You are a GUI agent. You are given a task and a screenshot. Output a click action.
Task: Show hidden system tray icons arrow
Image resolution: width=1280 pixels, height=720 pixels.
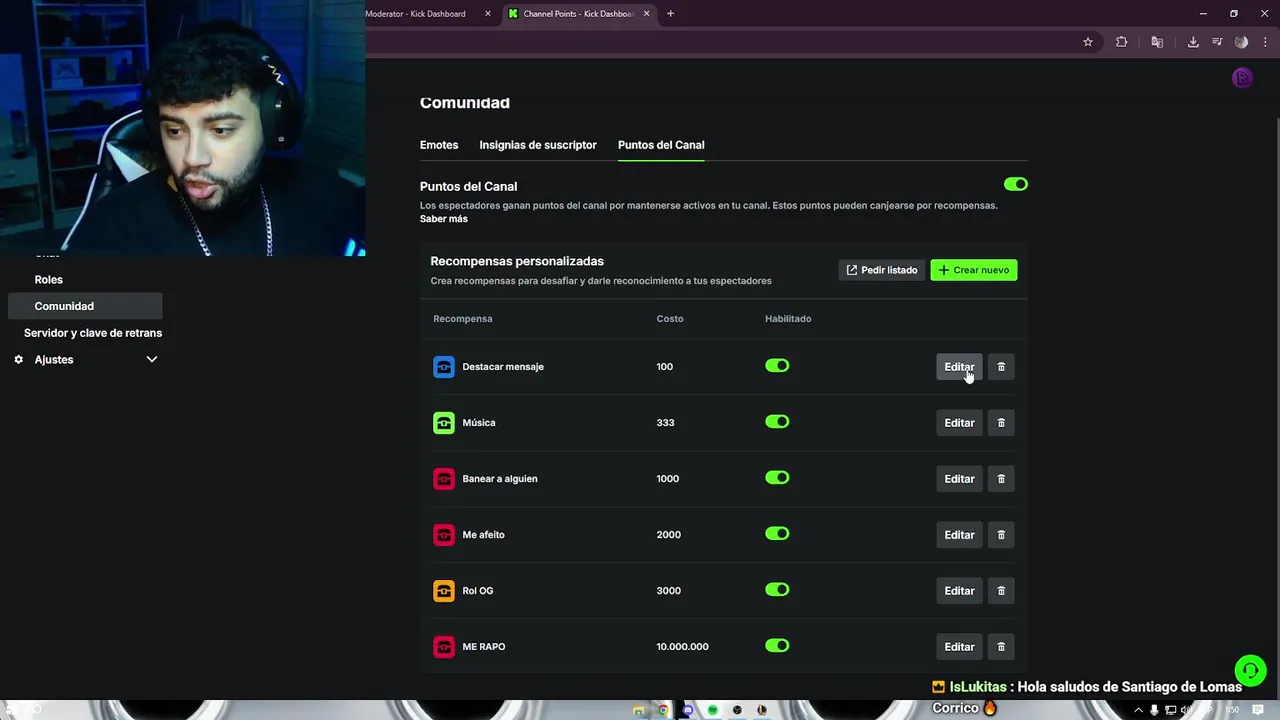coord(1137,710)
